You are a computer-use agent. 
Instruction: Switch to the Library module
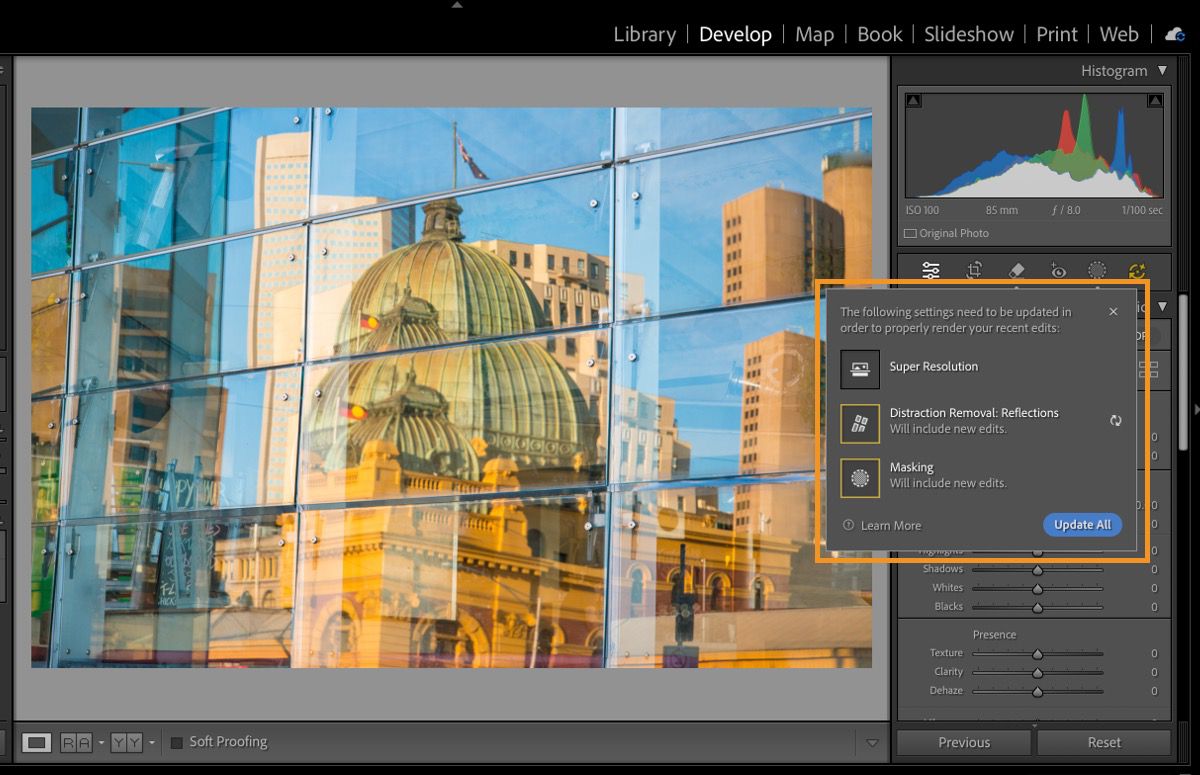coord(644,34)
